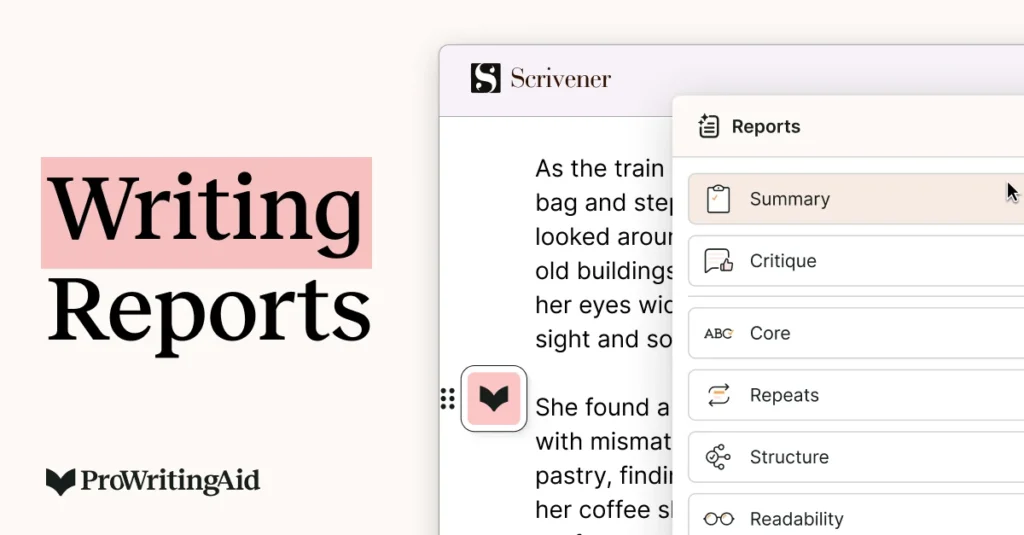Click the paragraph starting "As the train"
Image resolution: width=1024 pixels, height=535 pixels.
pos(603,254)
